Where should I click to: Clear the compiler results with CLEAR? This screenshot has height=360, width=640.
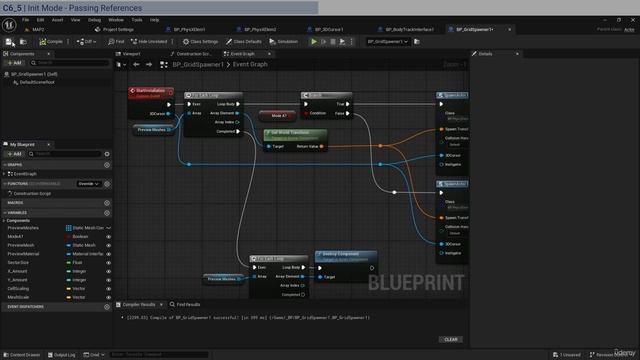(451, 340)
